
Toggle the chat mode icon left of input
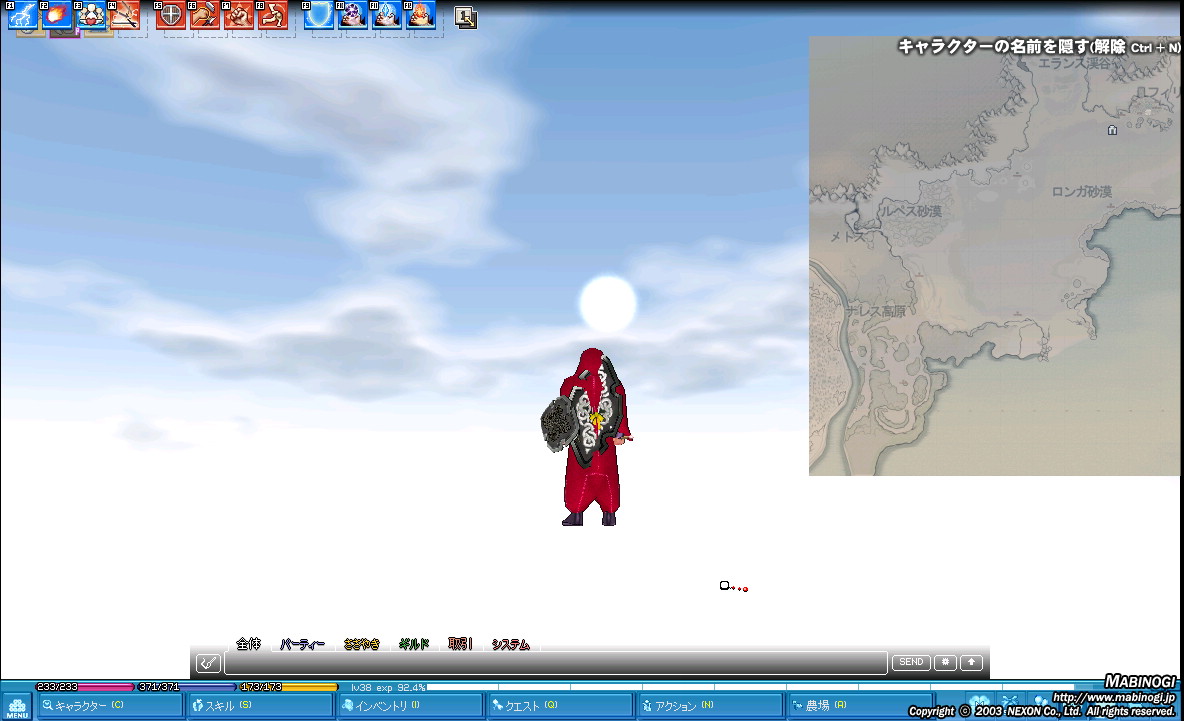point(208,663)
